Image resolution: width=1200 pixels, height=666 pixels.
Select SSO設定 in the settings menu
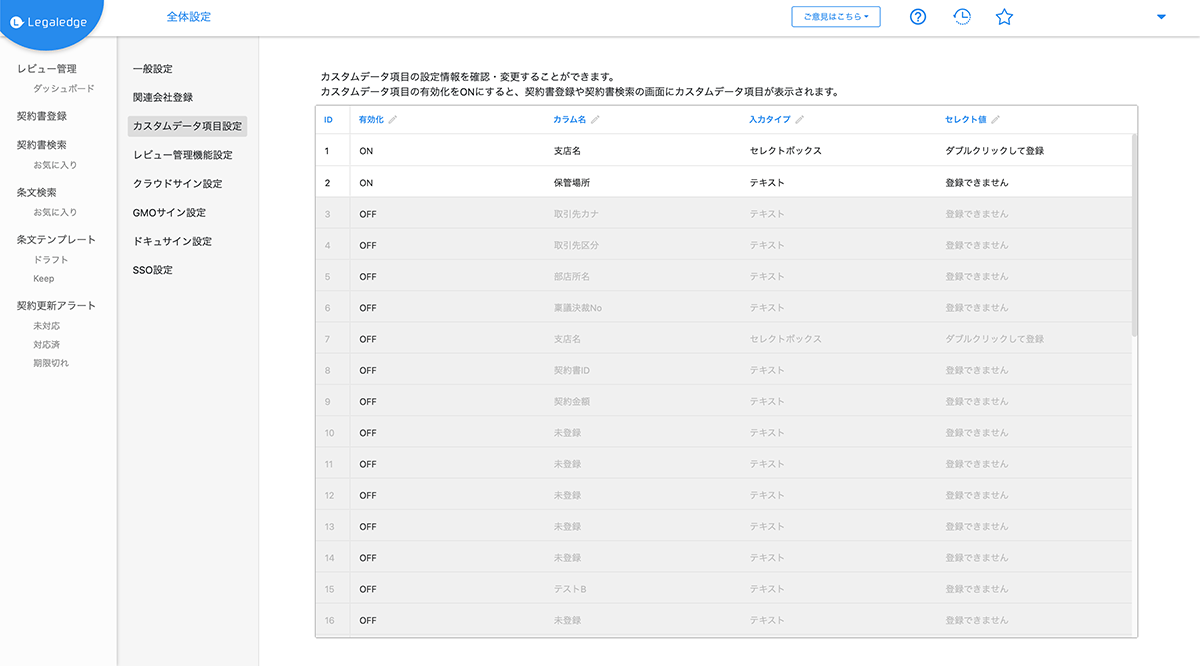(153, 270)
